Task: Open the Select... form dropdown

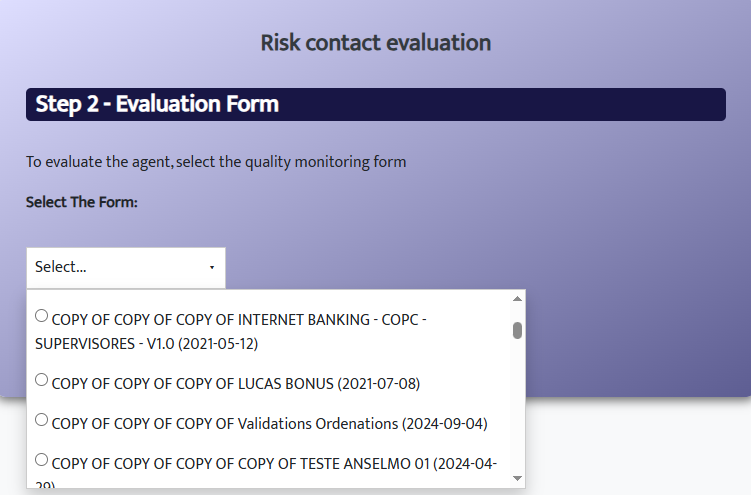Action: click(125, 267)
